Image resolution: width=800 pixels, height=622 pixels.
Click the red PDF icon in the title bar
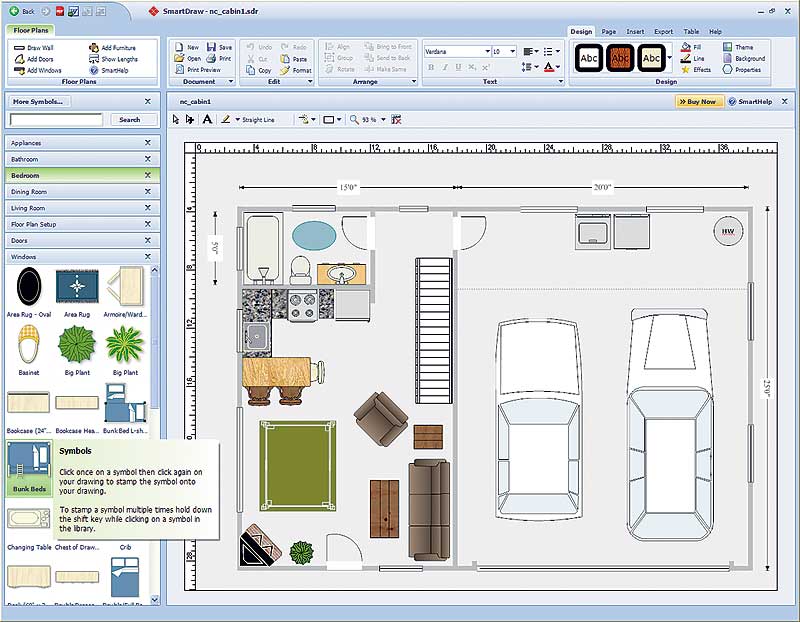click(60, 11)
